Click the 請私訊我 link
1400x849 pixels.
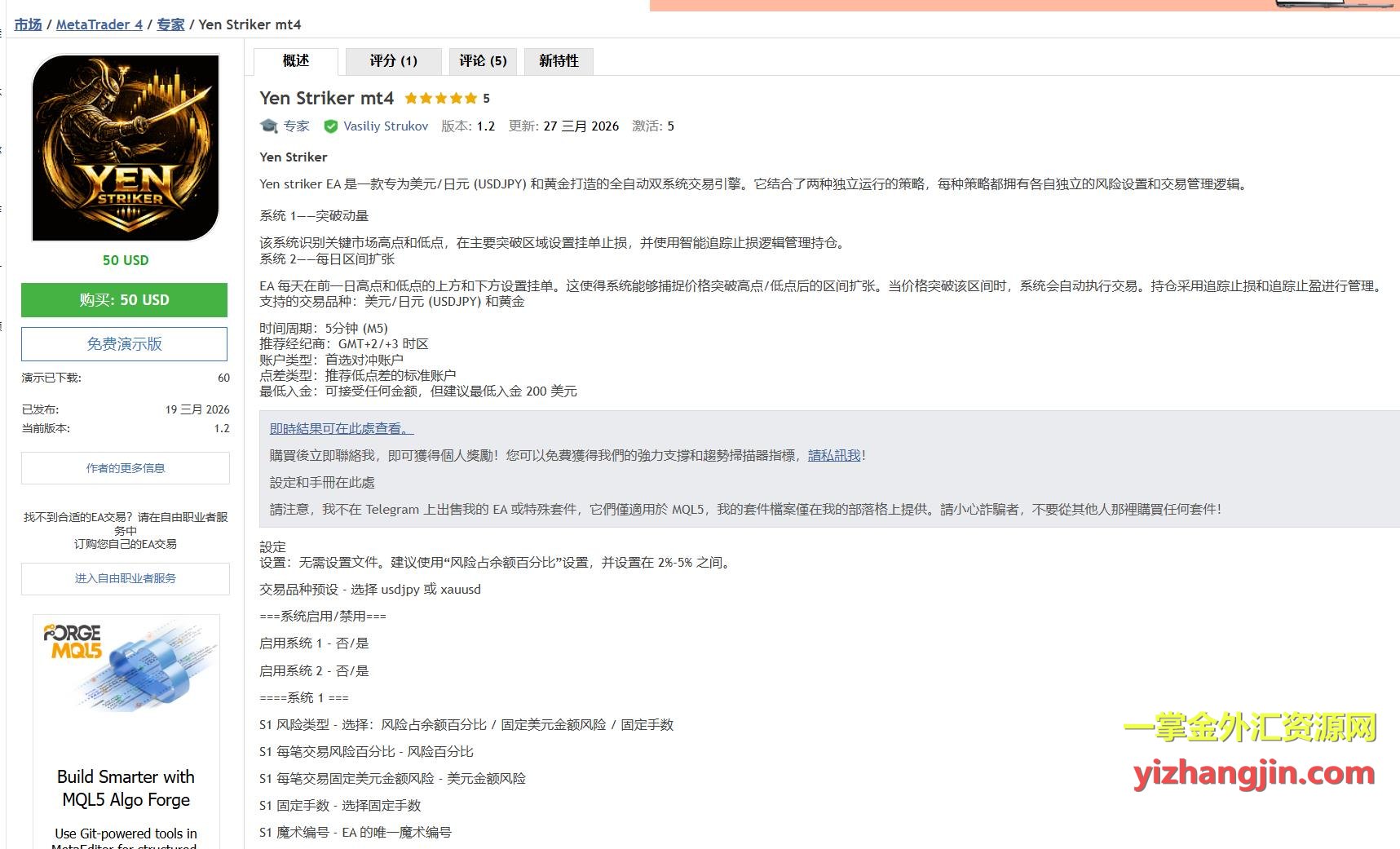[834, 456]
